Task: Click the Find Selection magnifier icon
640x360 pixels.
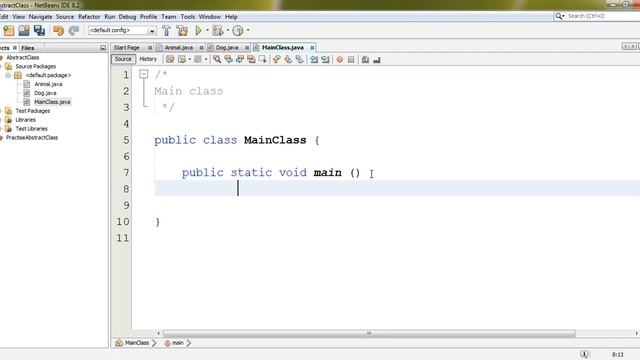Action: point(217,60)
